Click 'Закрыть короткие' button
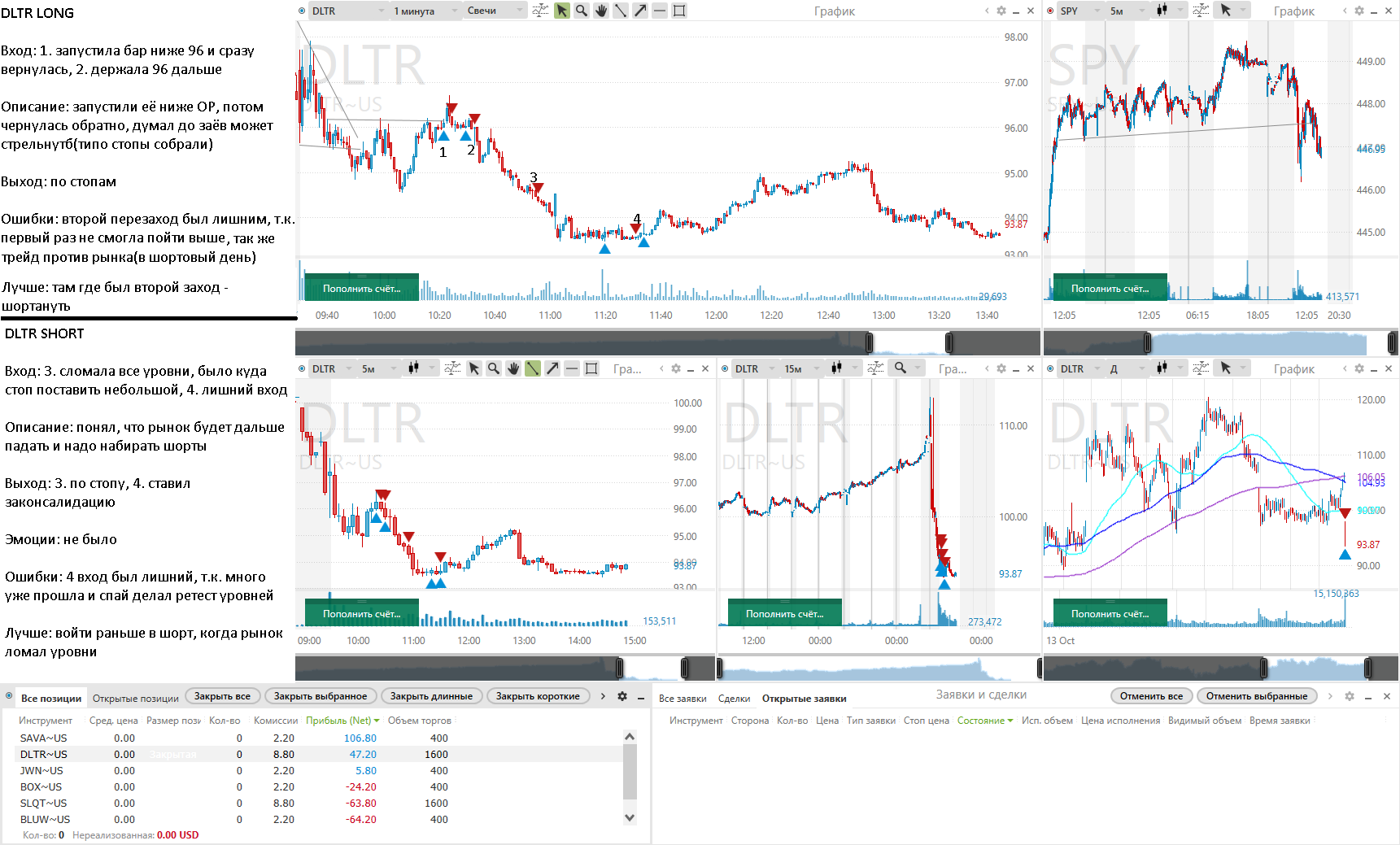Viewport: 1400px width, 845px height. coord(539,696)
